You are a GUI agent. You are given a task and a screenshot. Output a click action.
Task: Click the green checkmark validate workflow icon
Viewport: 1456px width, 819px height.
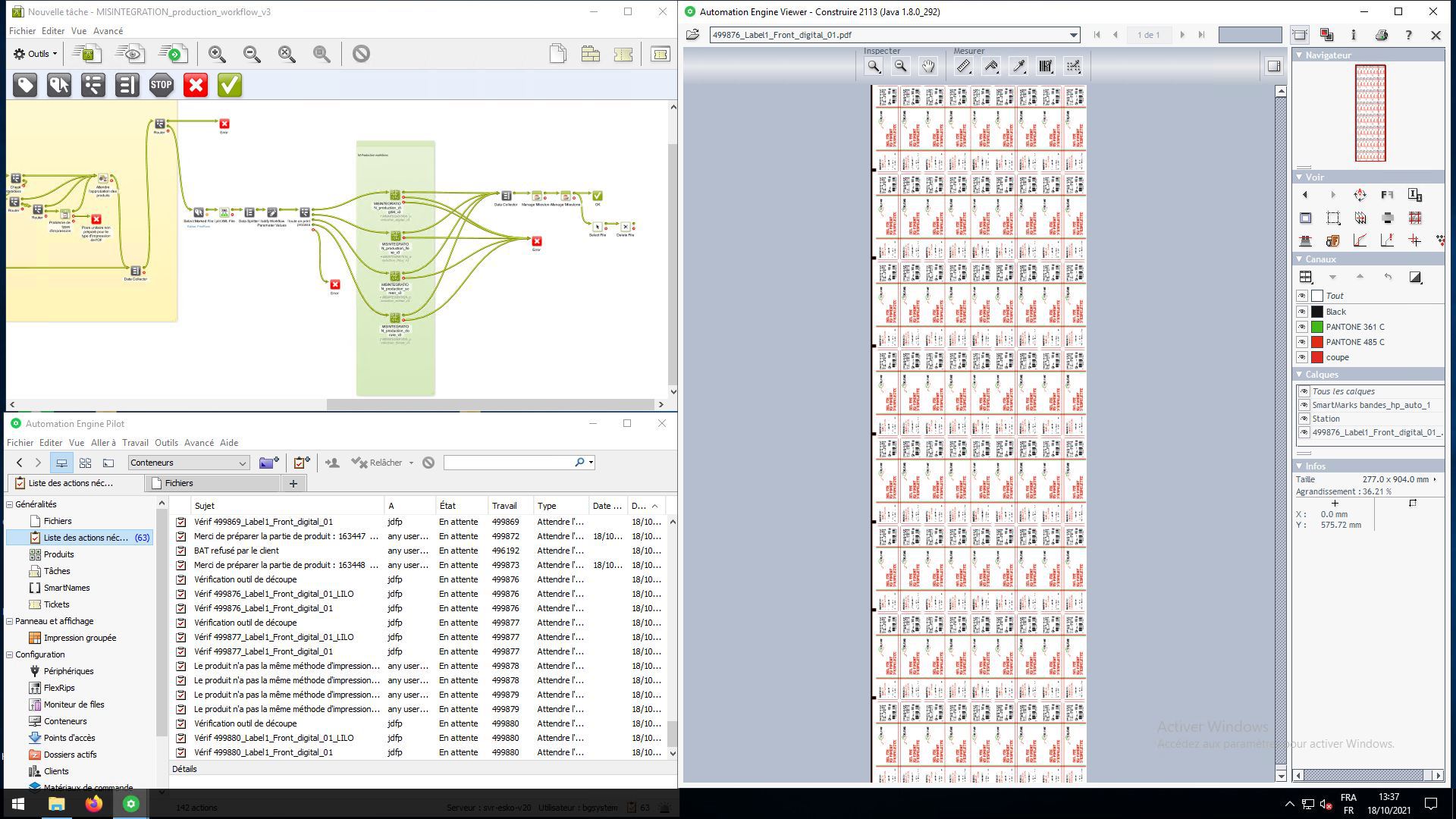229,85
